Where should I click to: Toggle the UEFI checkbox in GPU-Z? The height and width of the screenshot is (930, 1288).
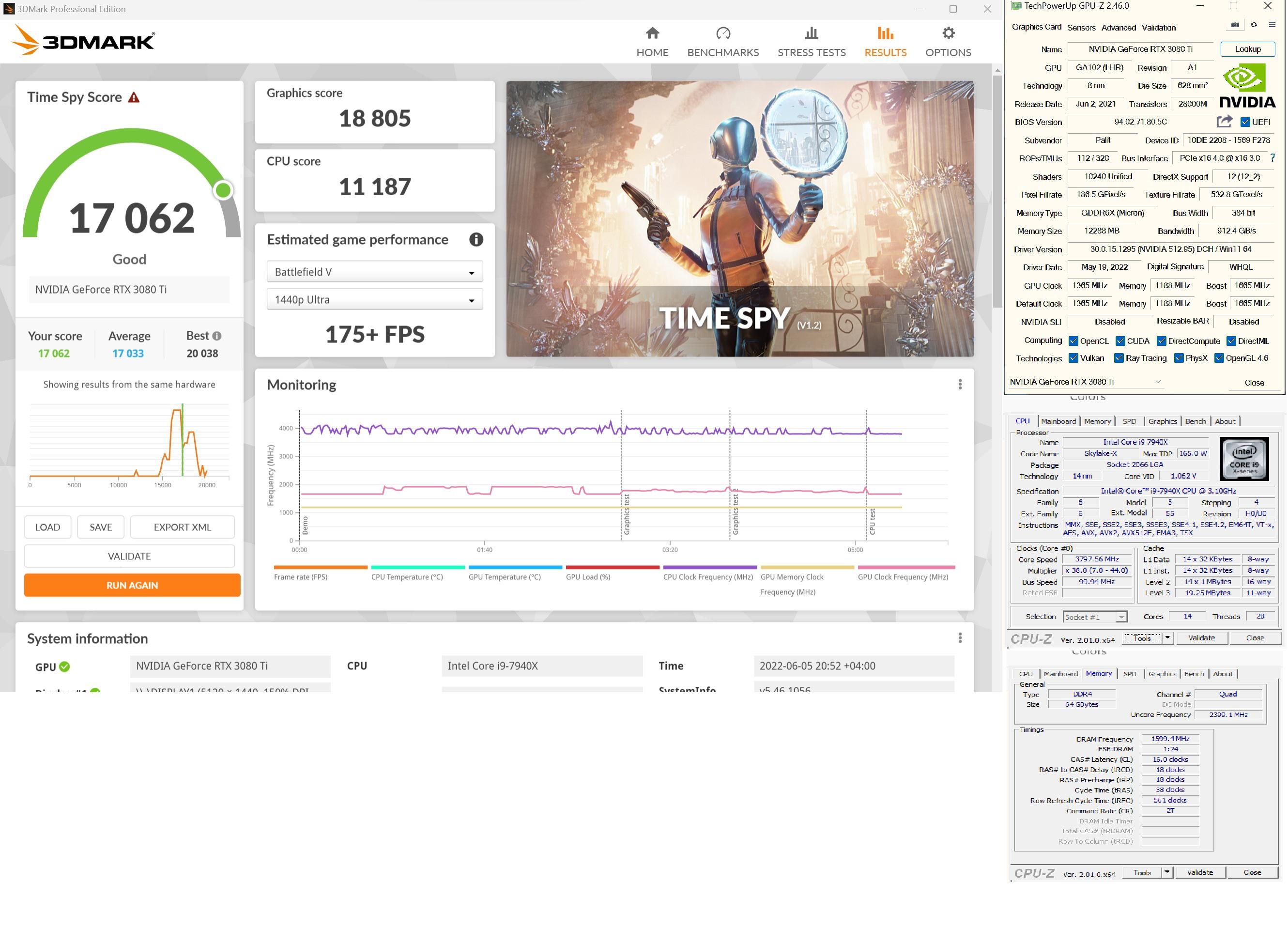point(1245,122)
